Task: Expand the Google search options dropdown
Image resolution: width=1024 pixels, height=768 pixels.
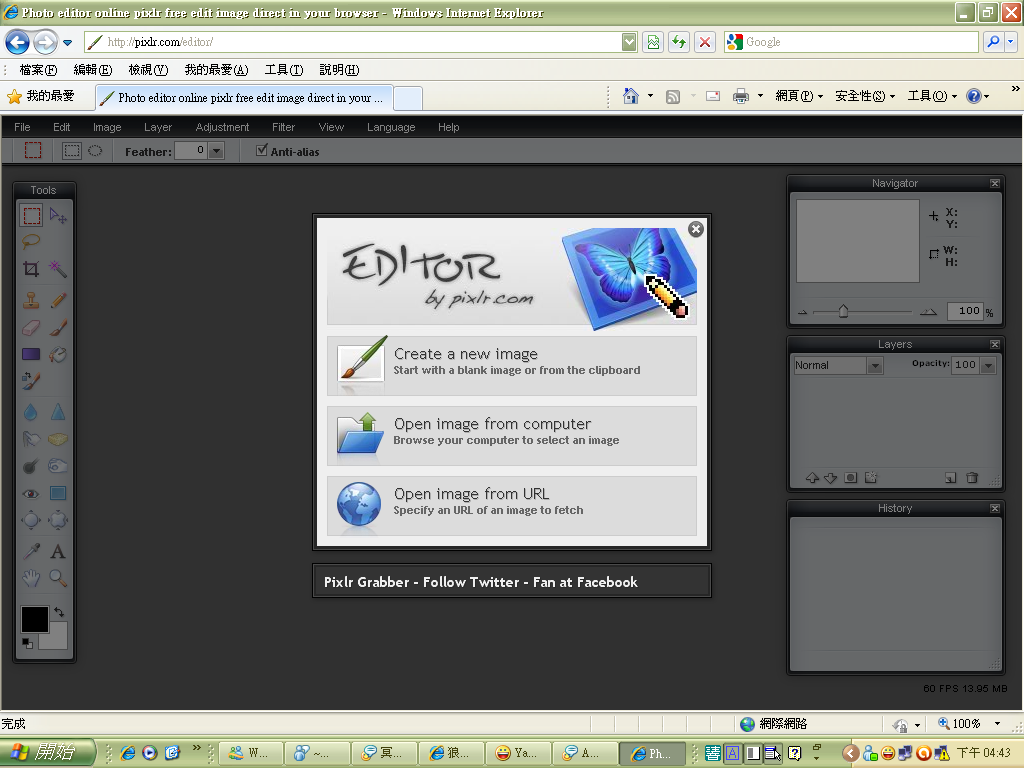Action: click(1010, 42)
